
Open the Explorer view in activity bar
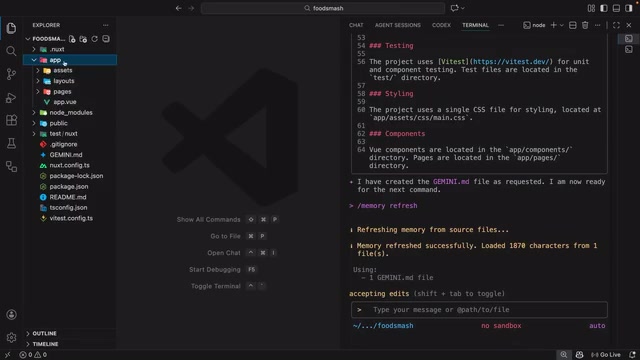point(11,28)
